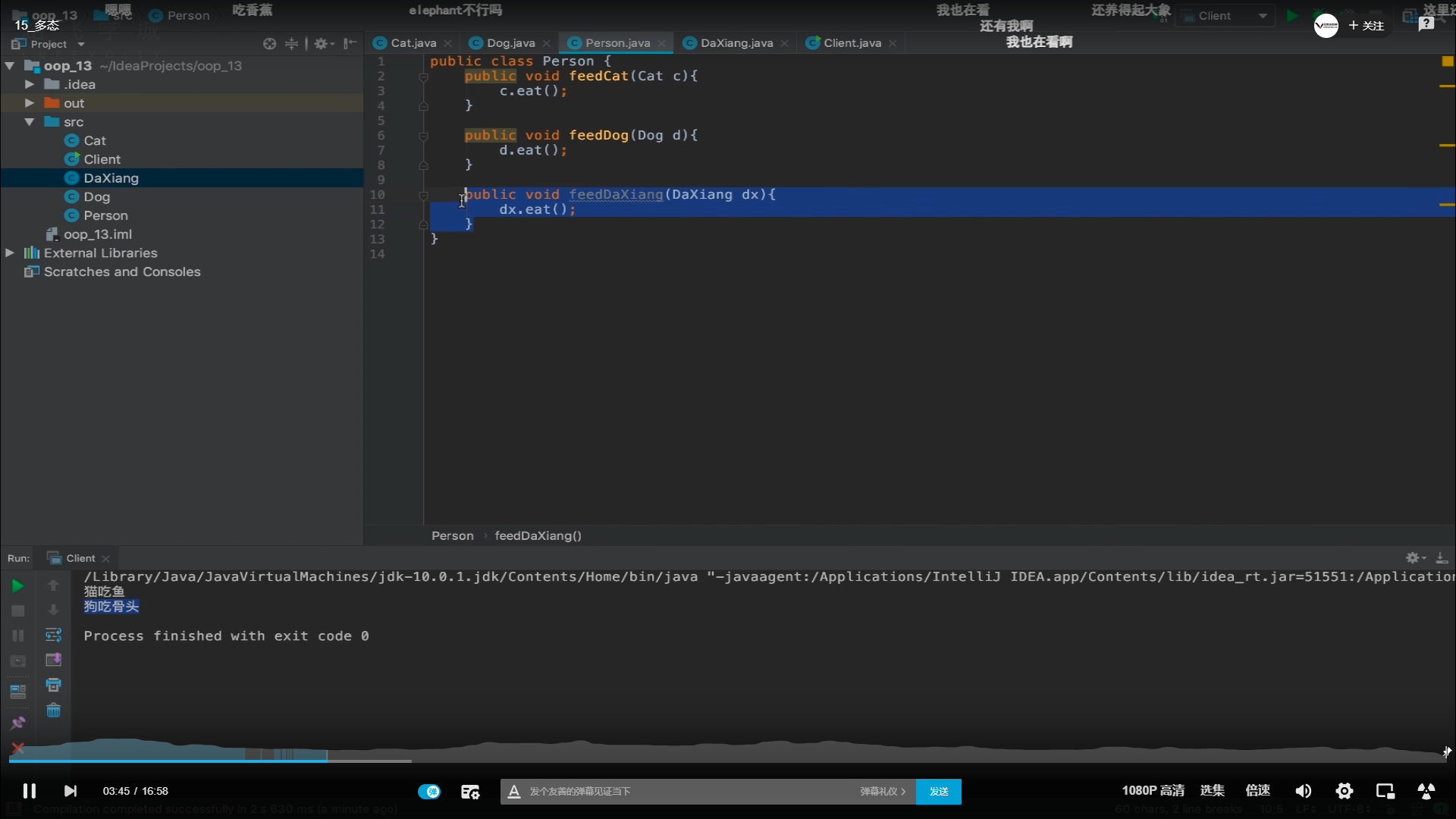The image size is (1456, 819).
Task: Mute the video volume
Action: click(x=1303, y=791)
